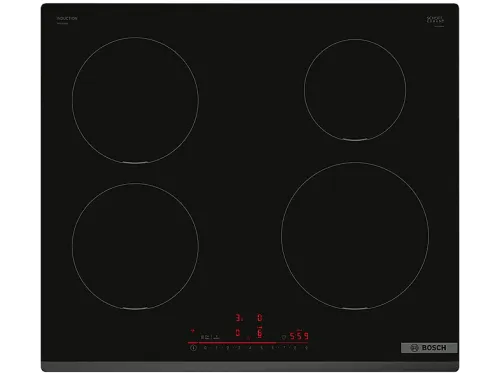Click the INDUCTION label on the glass
The height and width of the screenshot is (373, 500).
67,18
